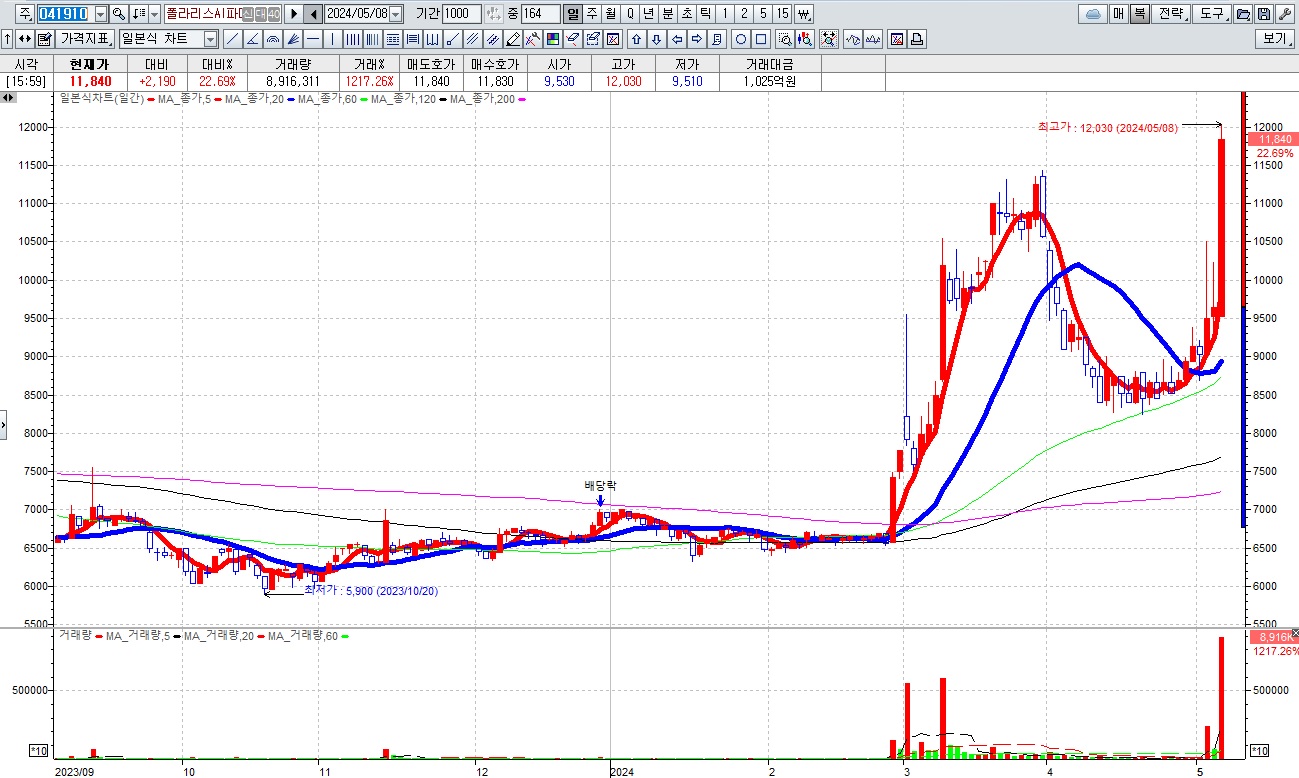
Task: Click the zoom area magnifier tool
Action: point(784,39)
